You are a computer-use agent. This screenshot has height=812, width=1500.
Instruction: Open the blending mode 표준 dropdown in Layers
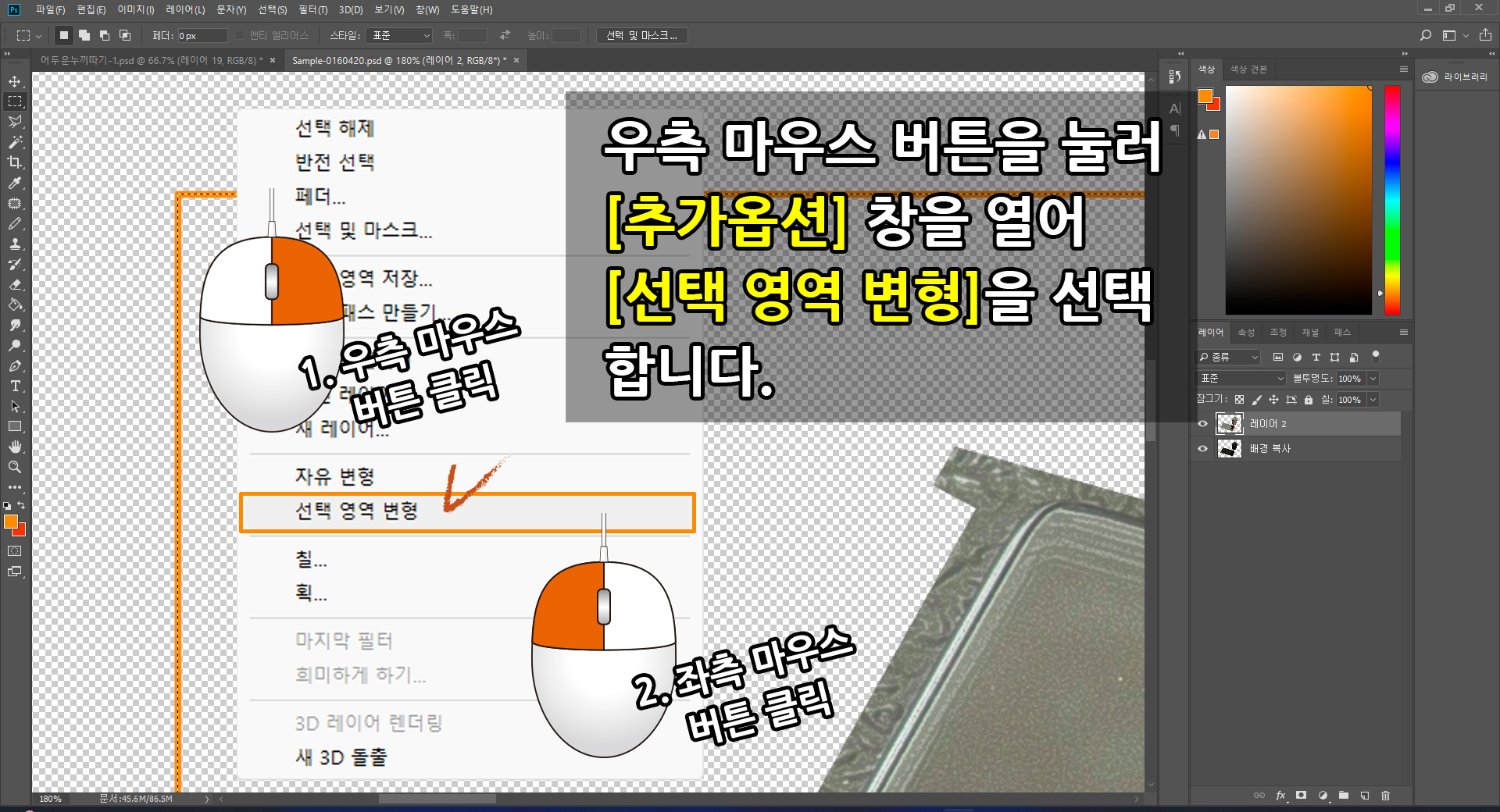[1241, 378]
